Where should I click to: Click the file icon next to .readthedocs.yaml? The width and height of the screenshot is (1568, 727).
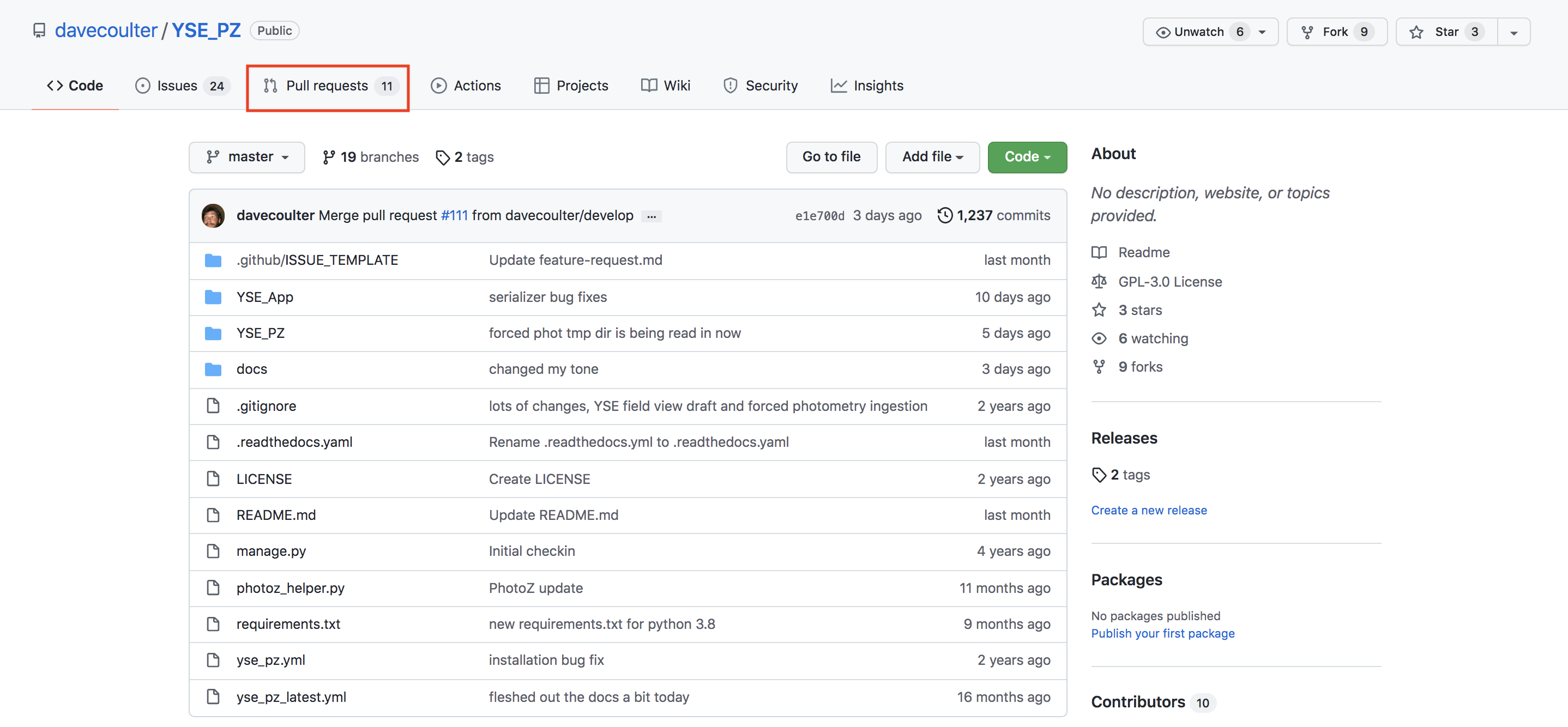(213, 443)
